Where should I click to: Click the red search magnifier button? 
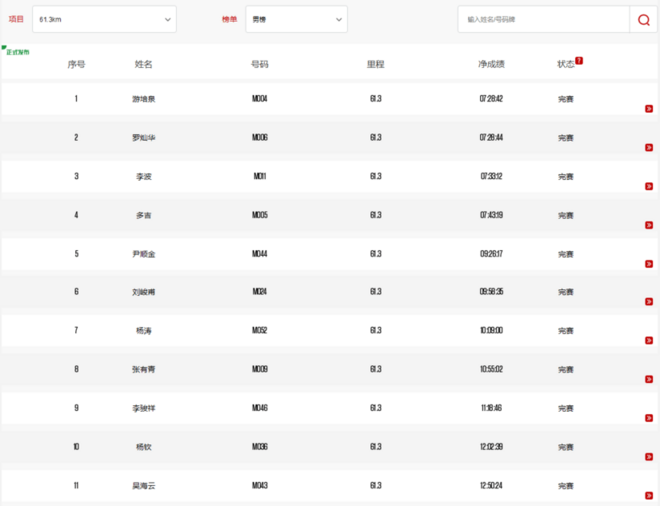(x=643, y=20)
